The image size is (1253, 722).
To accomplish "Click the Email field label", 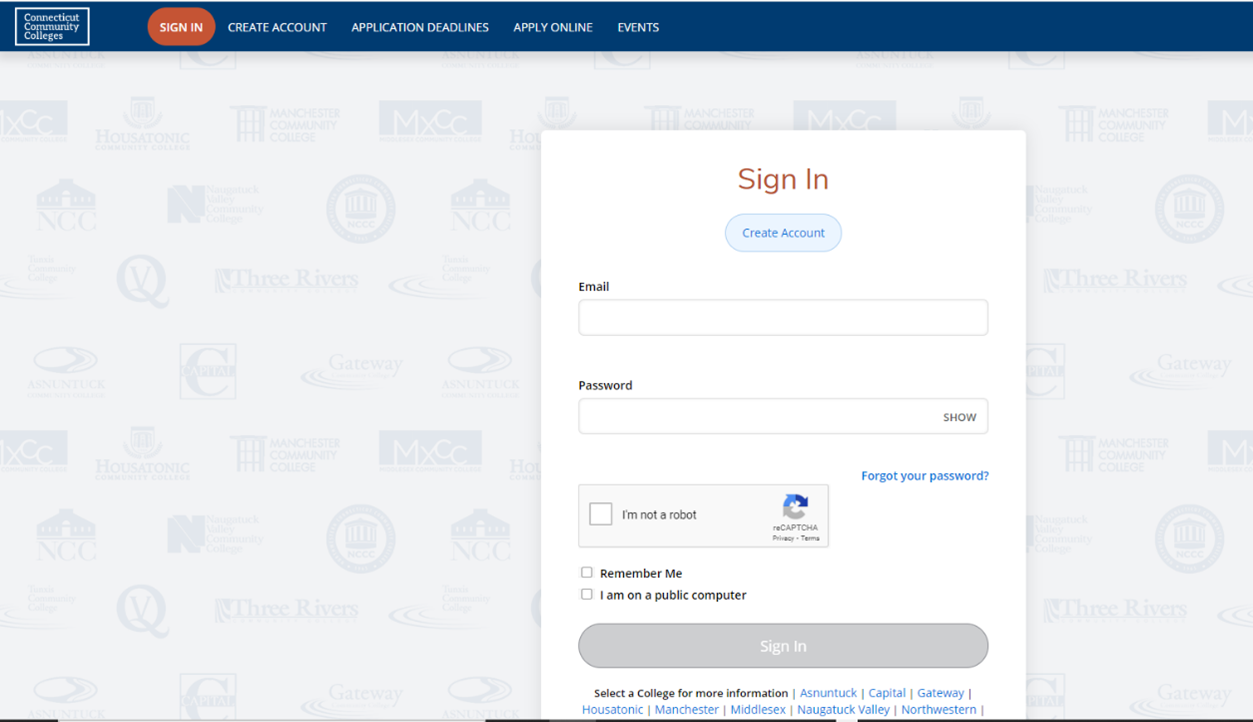I will click(x=594, y=286).
